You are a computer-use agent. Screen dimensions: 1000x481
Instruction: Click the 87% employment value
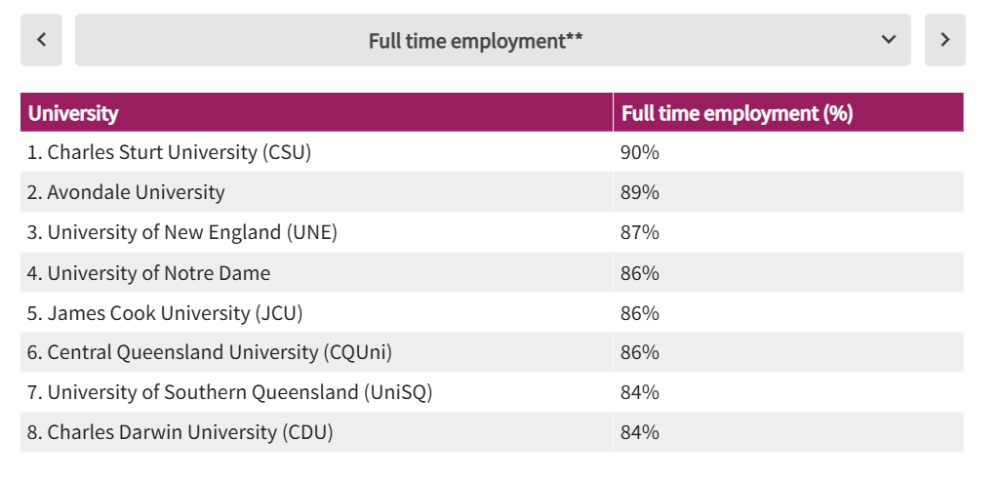pyautogui.click(x=640, y=232)
